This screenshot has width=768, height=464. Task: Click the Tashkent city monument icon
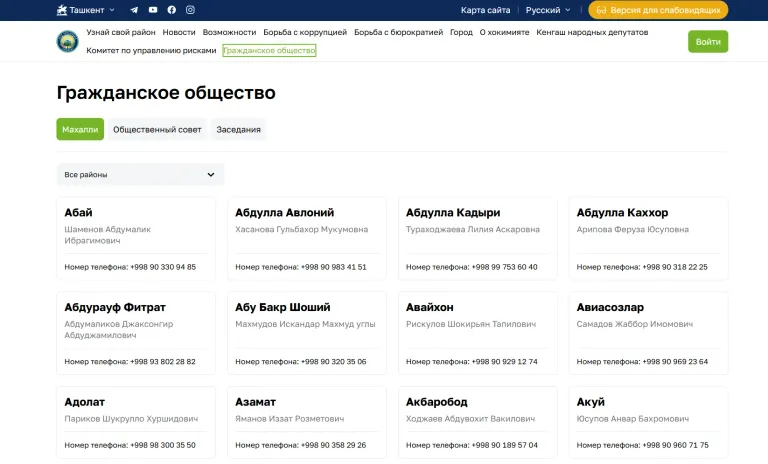pyautogui.click(x=62, y=10)
